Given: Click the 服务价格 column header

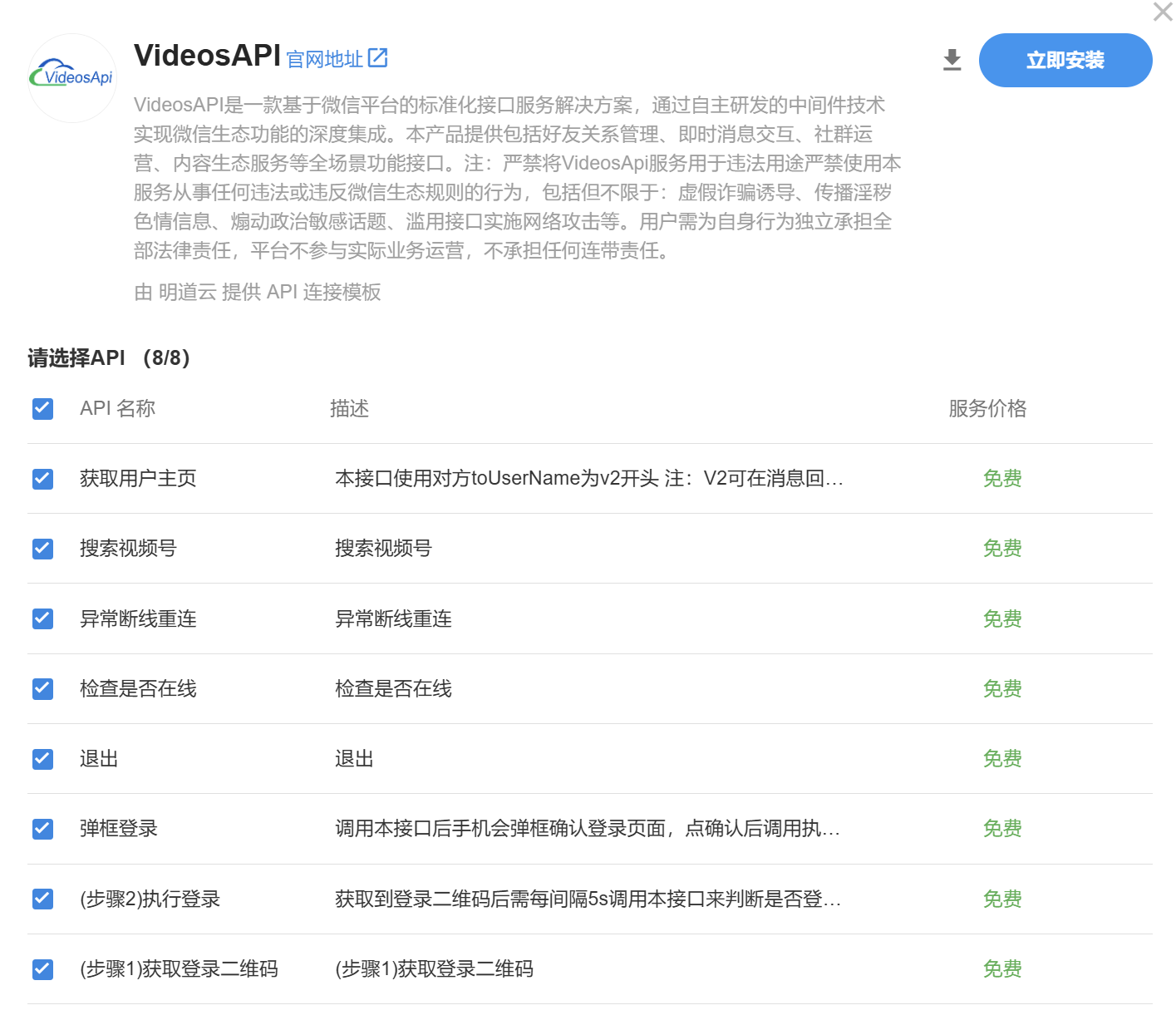Looking at the screenshot, I should click(987, 408).
